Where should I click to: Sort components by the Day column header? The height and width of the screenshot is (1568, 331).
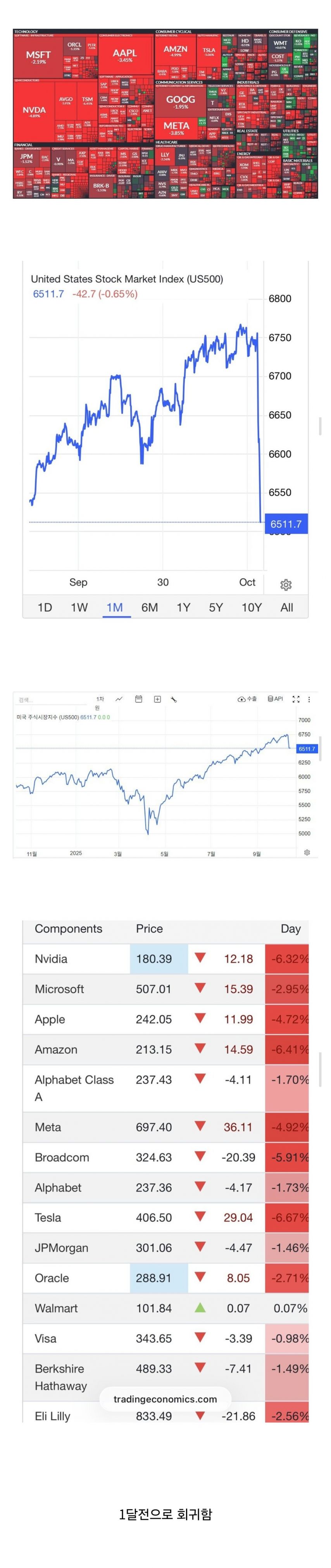tap(290, 928)
